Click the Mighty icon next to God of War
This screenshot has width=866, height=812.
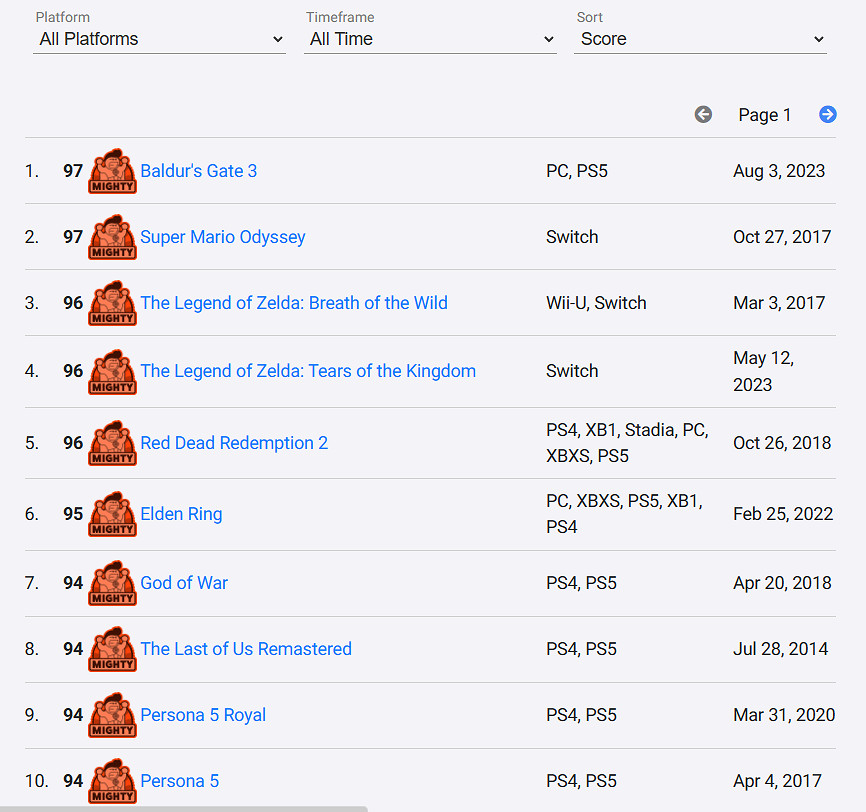click(112, 583)
